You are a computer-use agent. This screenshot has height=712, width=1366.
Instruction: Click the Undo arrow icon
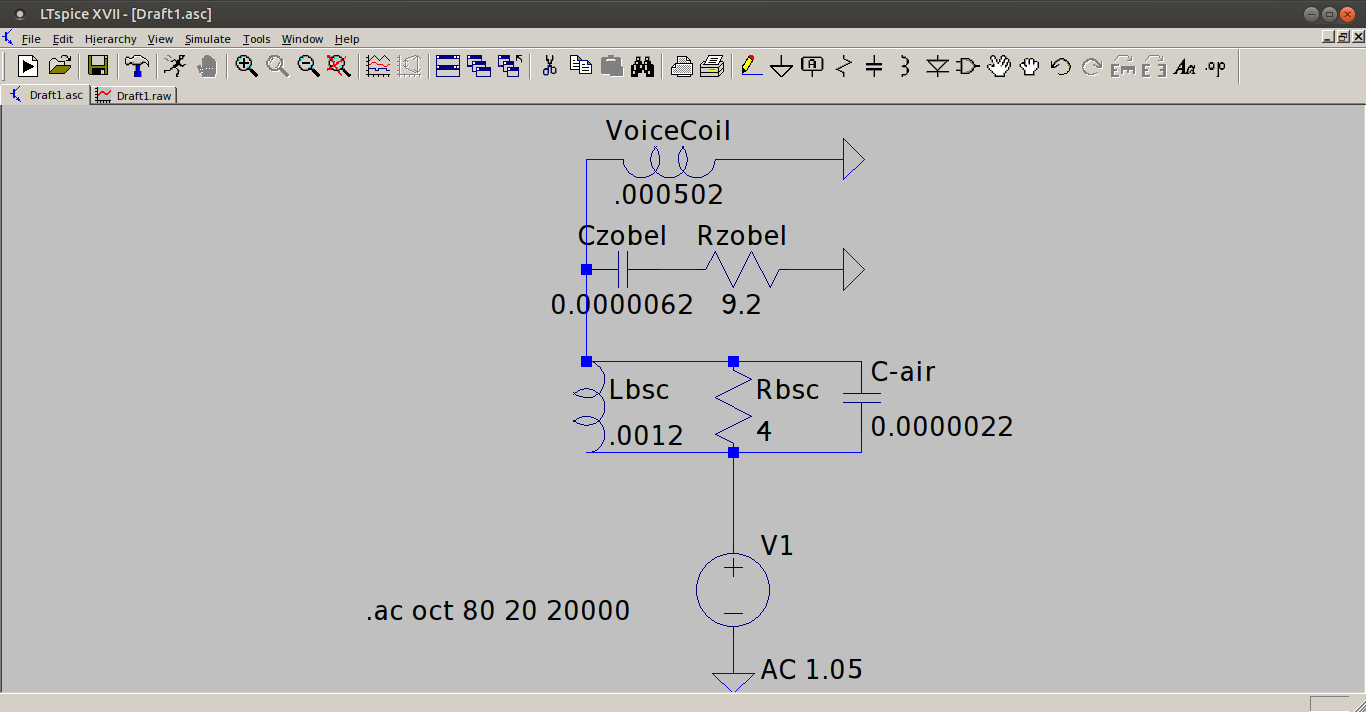pos(1060,66)
